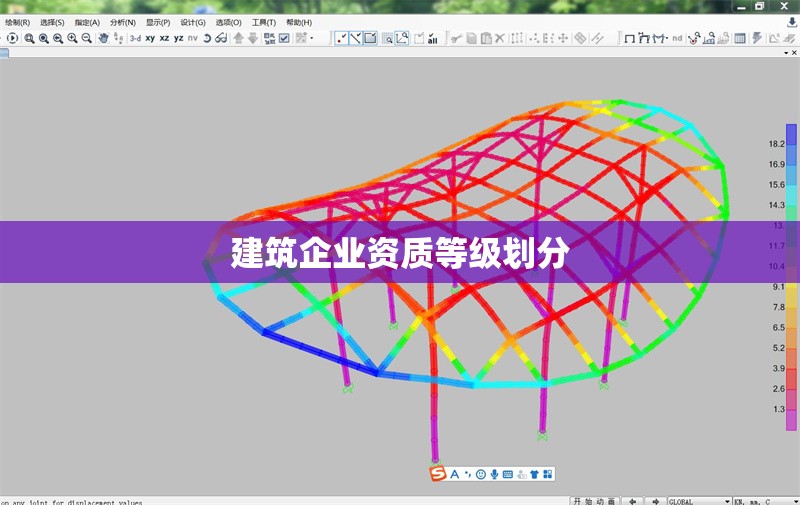Click the download arrow icon at top right

click(791, 22)
